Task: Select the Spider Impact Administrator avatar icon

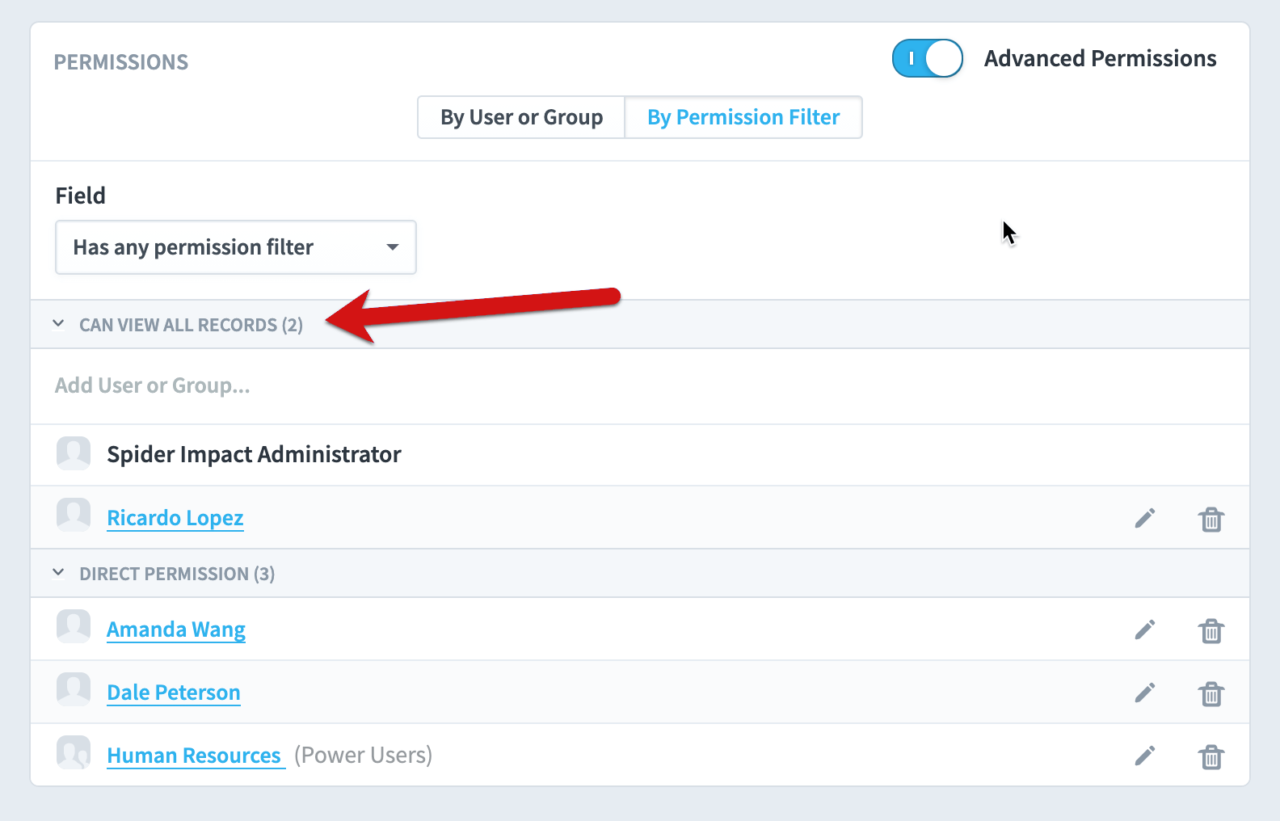Action: point(73,453)
